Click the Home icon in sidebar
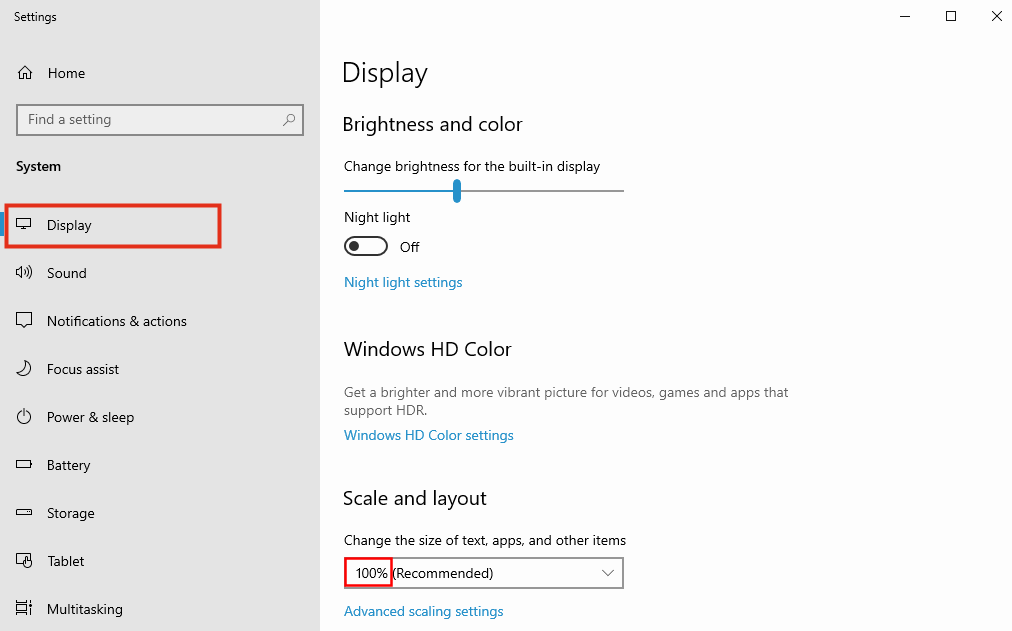Screen dimensions: 1012x631 pos(25,73)
